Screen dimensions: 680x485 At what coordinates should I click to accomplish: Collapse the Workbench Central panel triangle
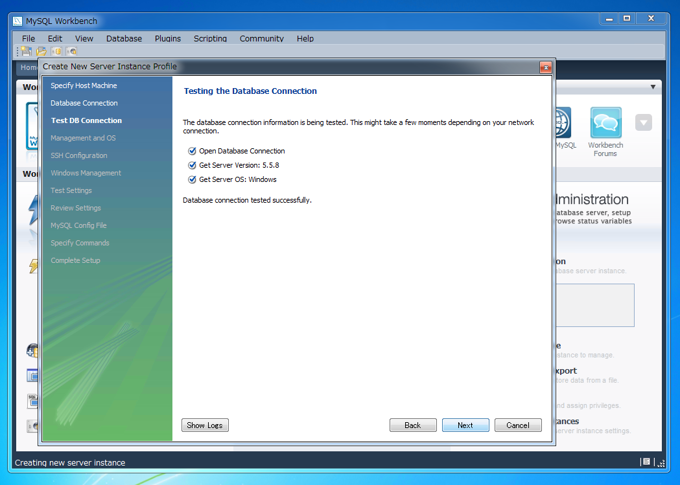(653, 87)
